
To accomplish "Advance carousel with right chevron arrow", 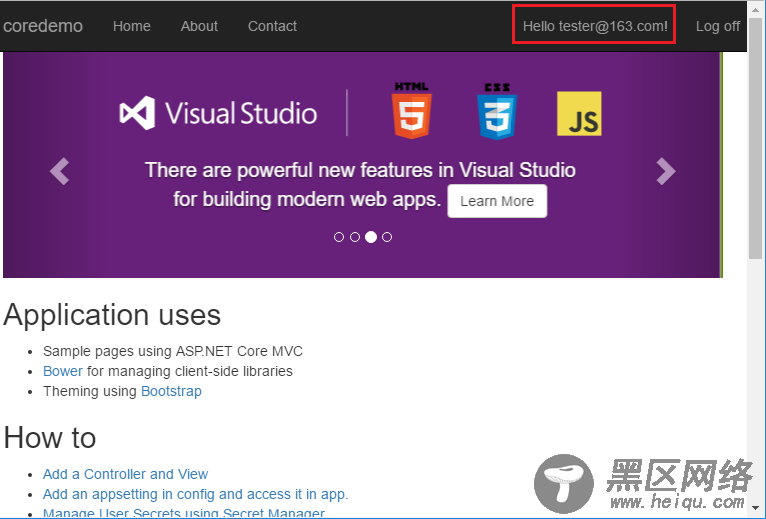I will 666,171.
